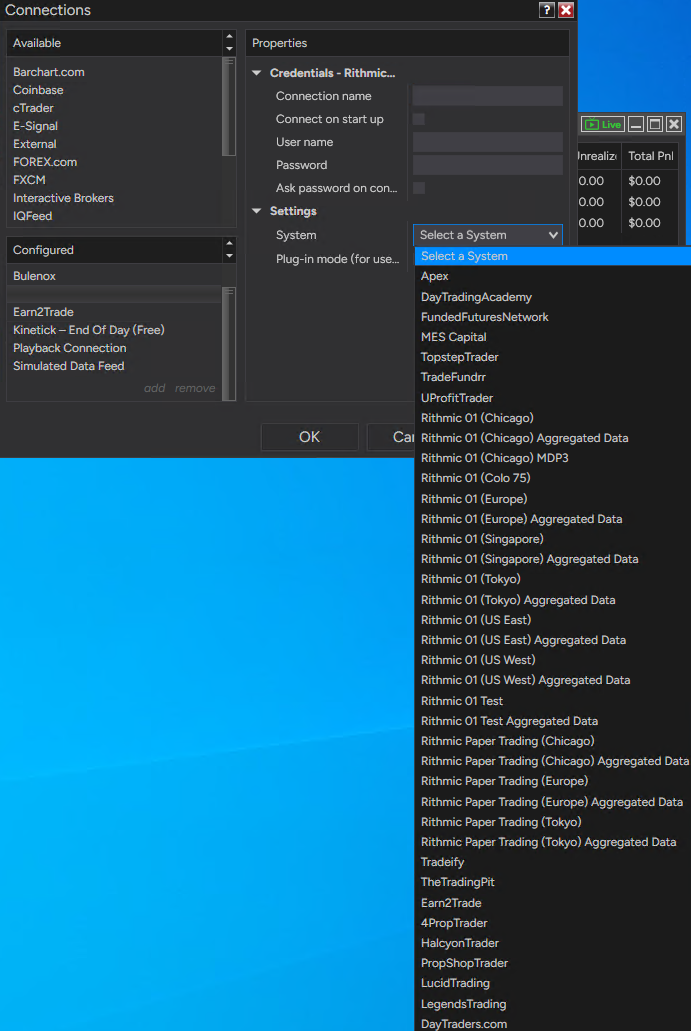Enable Connect on start up checkbox

point(418,119)
